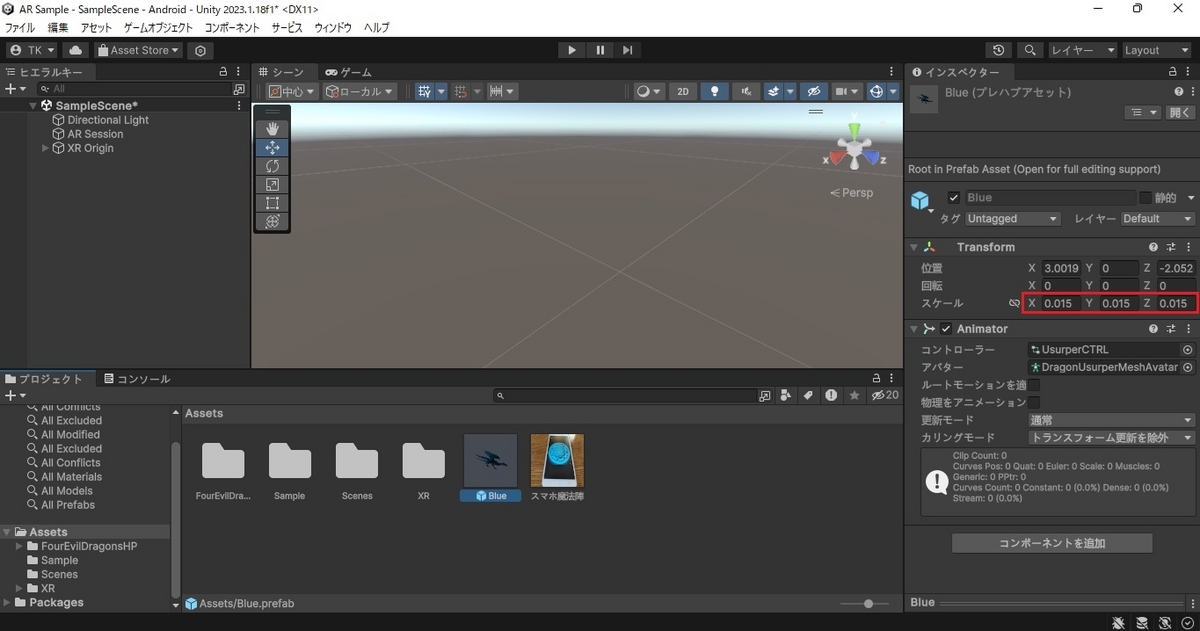The height and width of the screenshot is (631, 1200).
Task: Click the Step frame button
Action: 627,50
